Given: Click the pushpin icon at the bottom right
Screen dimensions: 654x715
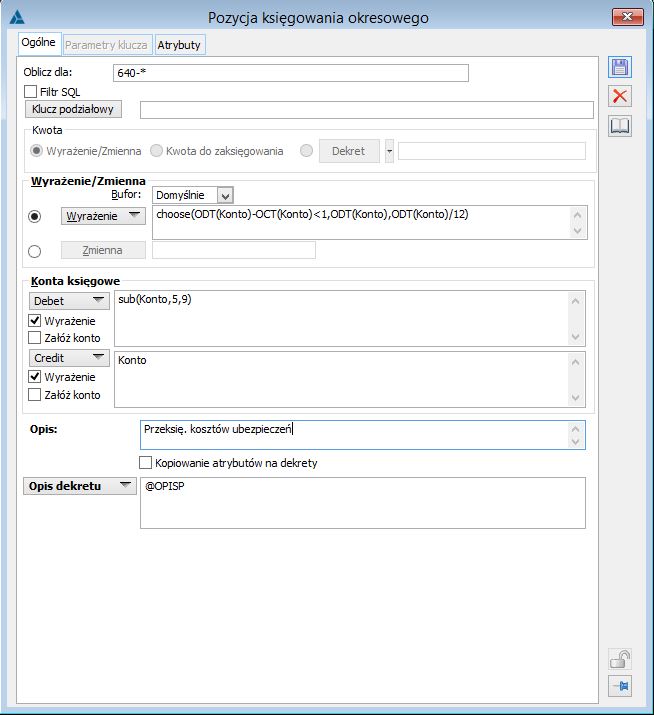Looking at the screenshot, I should 620,686.
